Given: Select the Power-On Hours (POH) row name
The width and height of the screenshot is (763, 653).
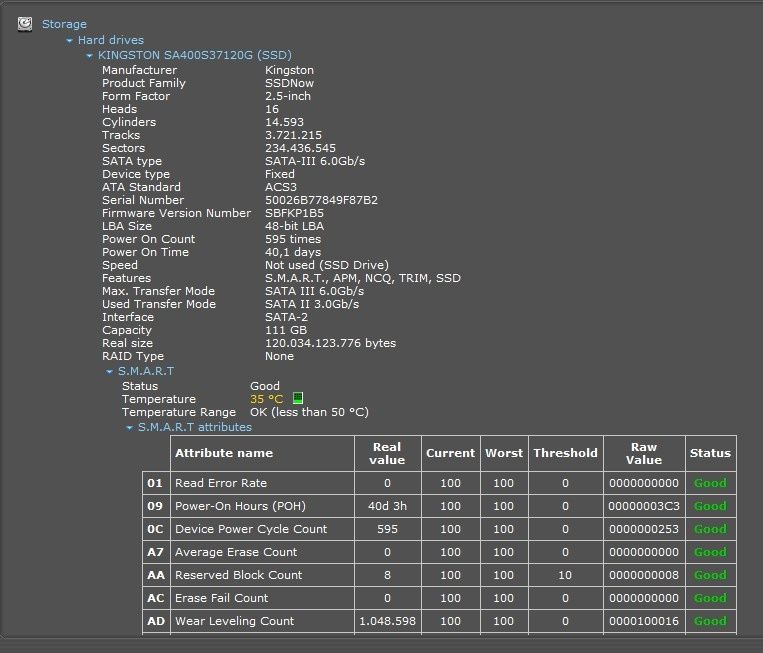Looking at the screenshot, I should pos(240,506).
